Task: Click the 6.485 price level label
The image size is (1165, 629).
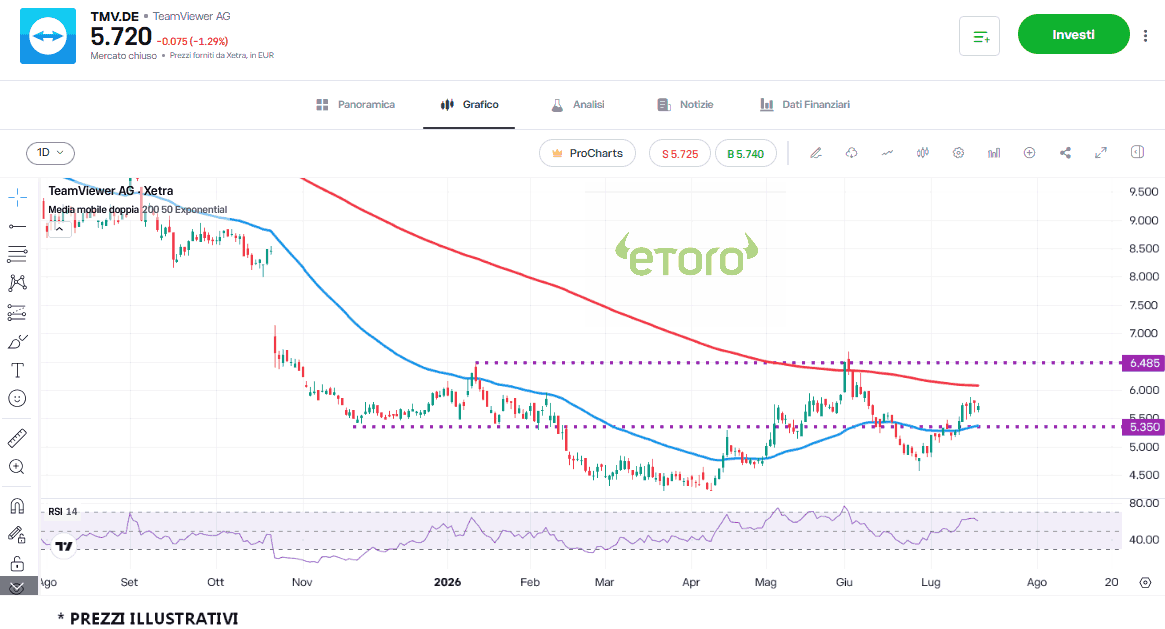Action: click(x=1143, y=363)
